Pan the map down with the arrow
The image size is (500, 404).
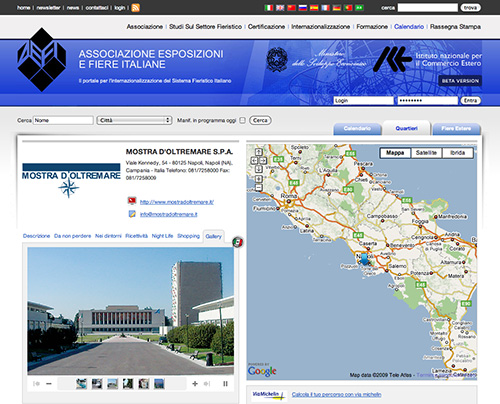[x=259, y=169]
